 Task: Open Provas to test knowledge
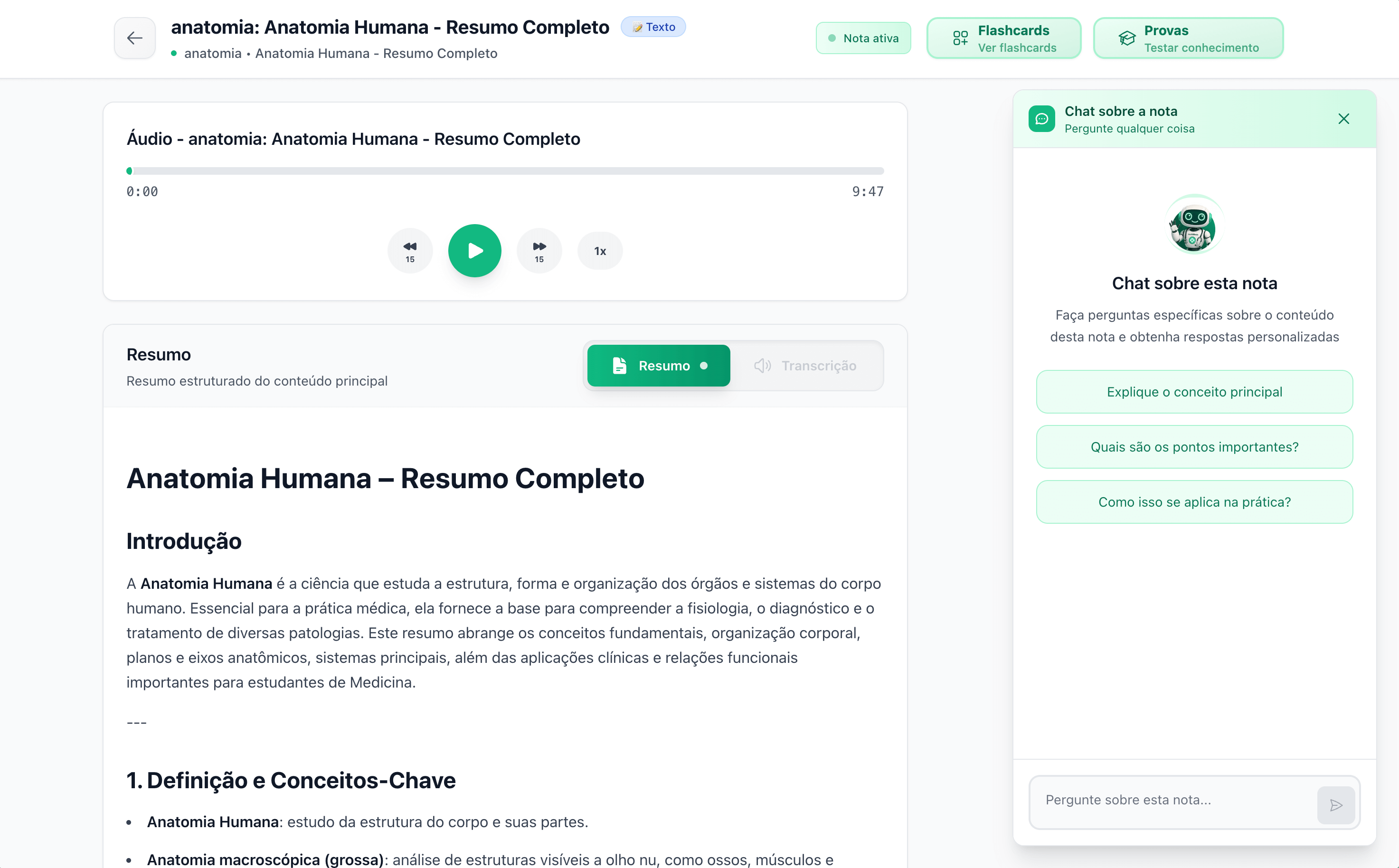tap(1188, 38)
